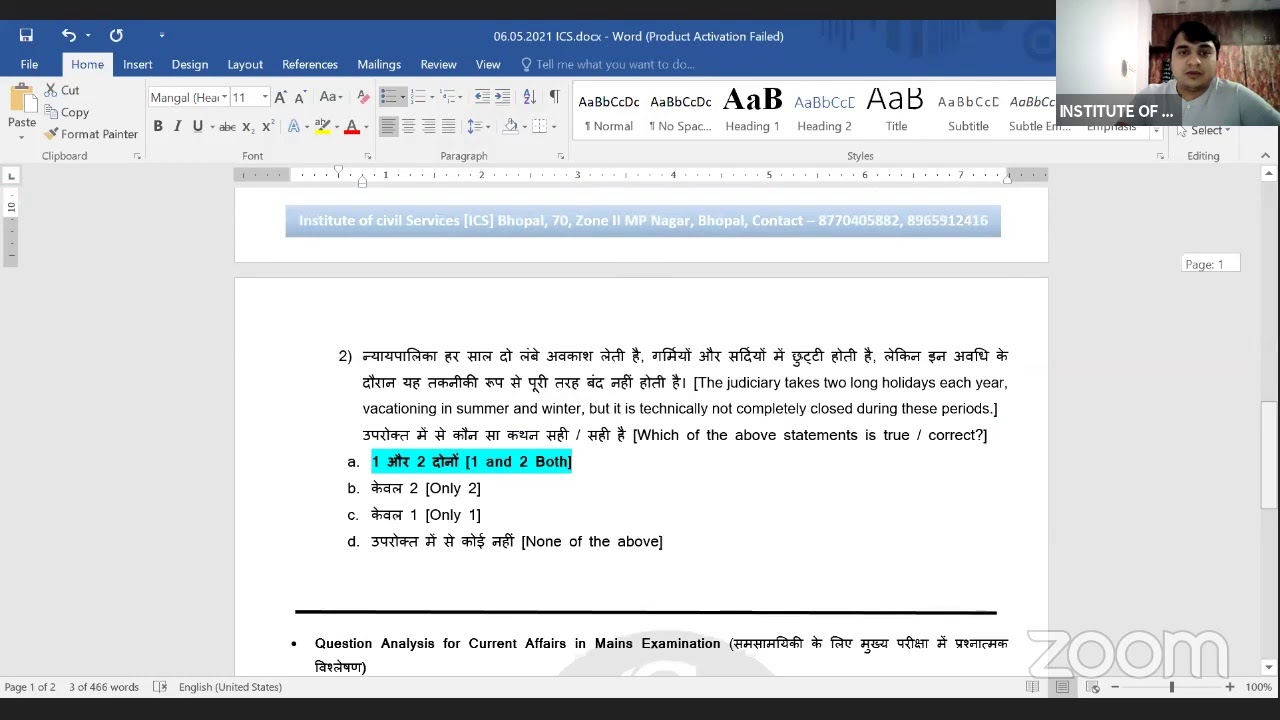Open the Review tab
Viewport: 1280px width, 720px height.
click(x=438, y=64)
